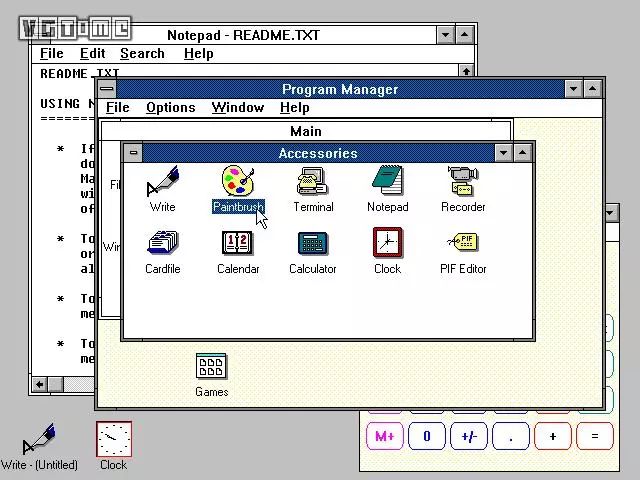640x480 pixels.
Task: Open the Write icon in Accessories
Action: pyautogui.click(x=162, y=180)
